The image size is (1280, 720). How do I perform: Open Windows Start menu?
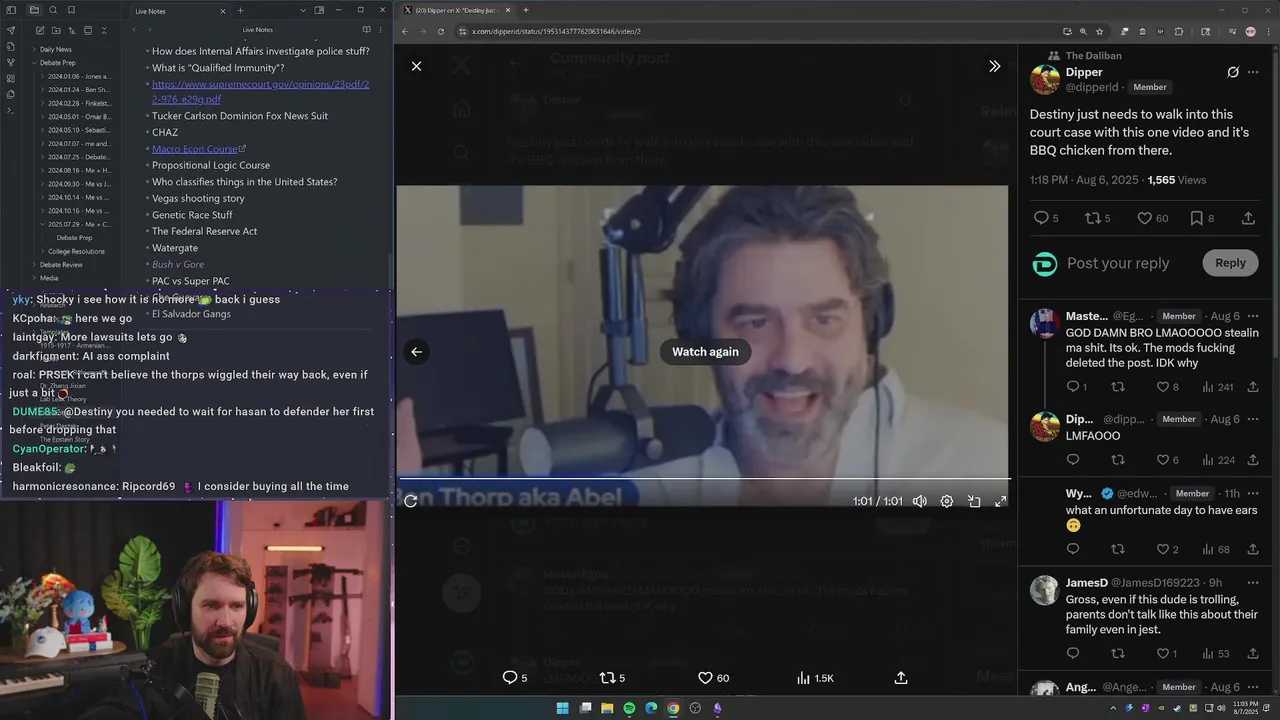point(562,708)
